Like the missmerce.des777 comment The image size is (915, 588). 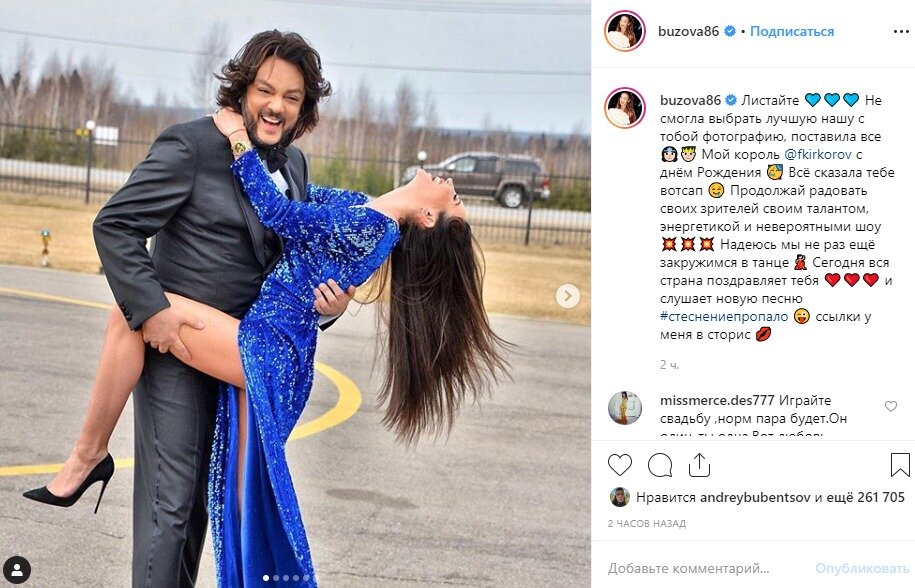pyautogui.click(x=890, y=407)
